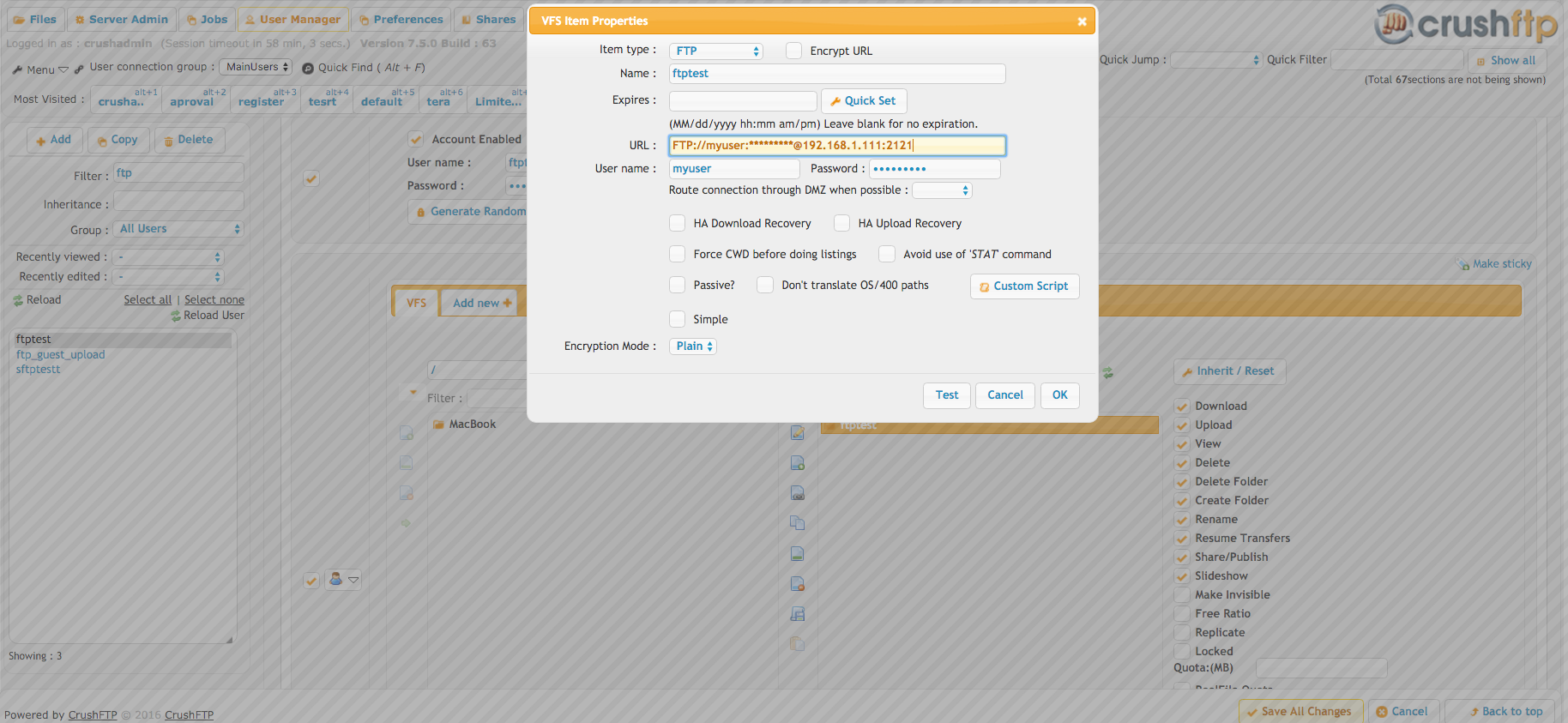Click the user Filter field

178,173
